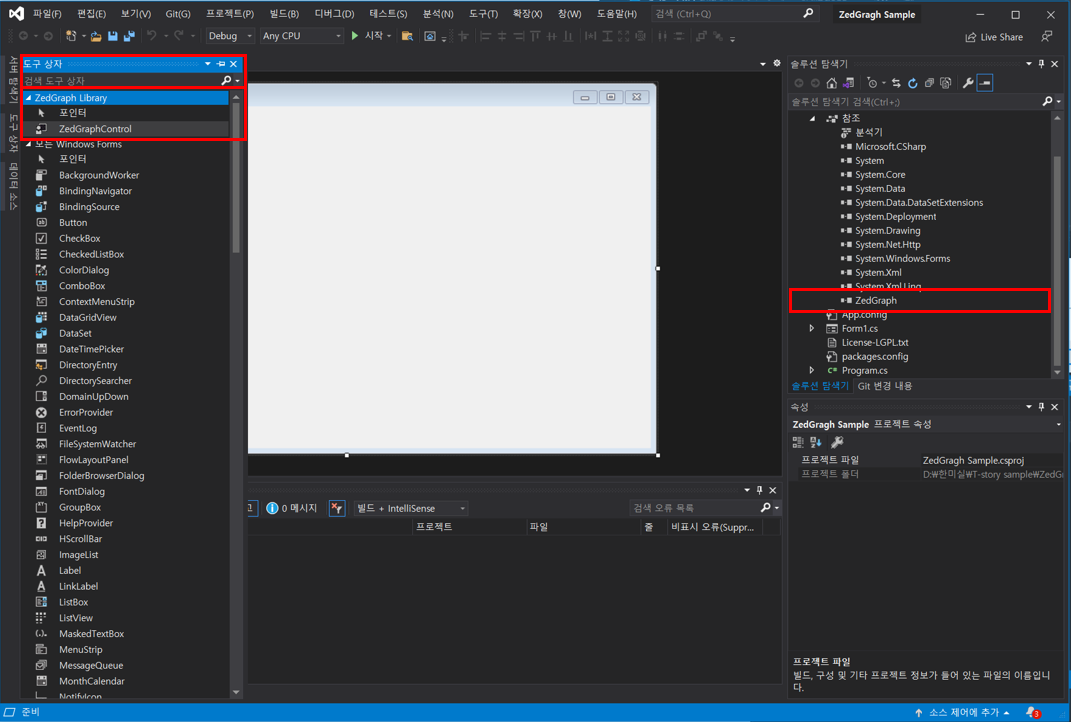Open the Build + IntelliSense dropdown

[x=411, y=508]
